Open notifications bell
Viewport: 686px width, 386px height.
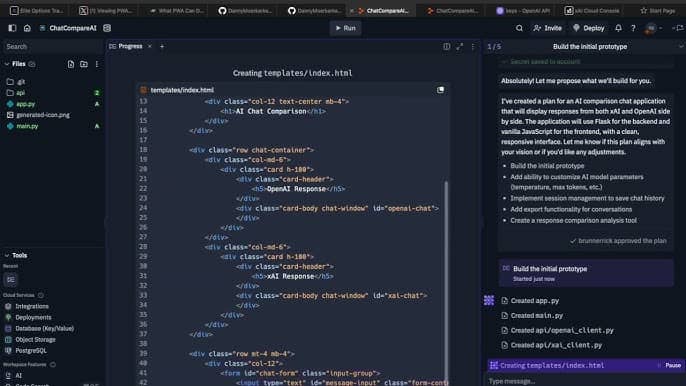pos(618,28)
